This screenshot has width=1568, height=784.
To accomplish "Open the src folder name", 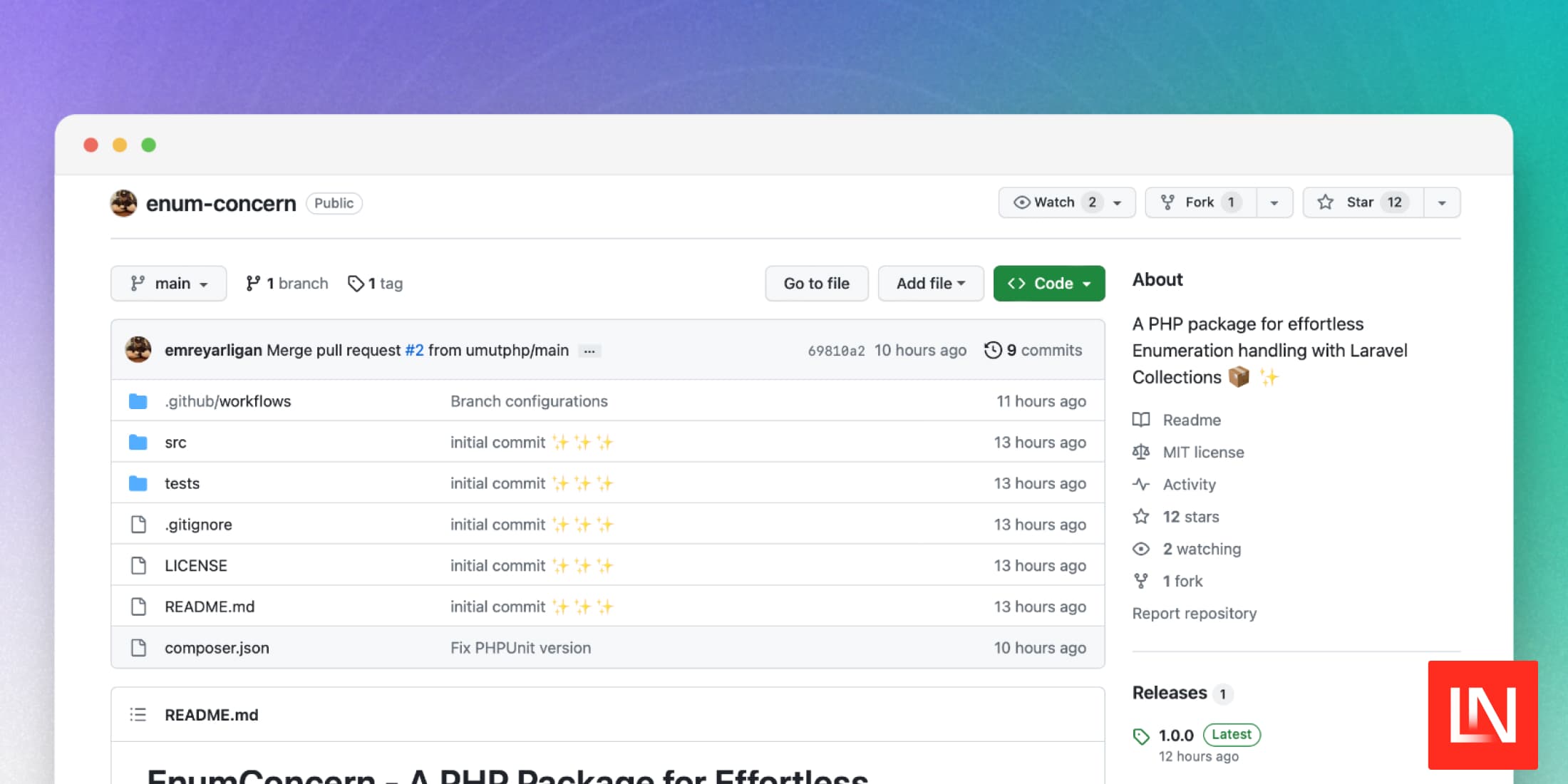I will coord(175,443).
